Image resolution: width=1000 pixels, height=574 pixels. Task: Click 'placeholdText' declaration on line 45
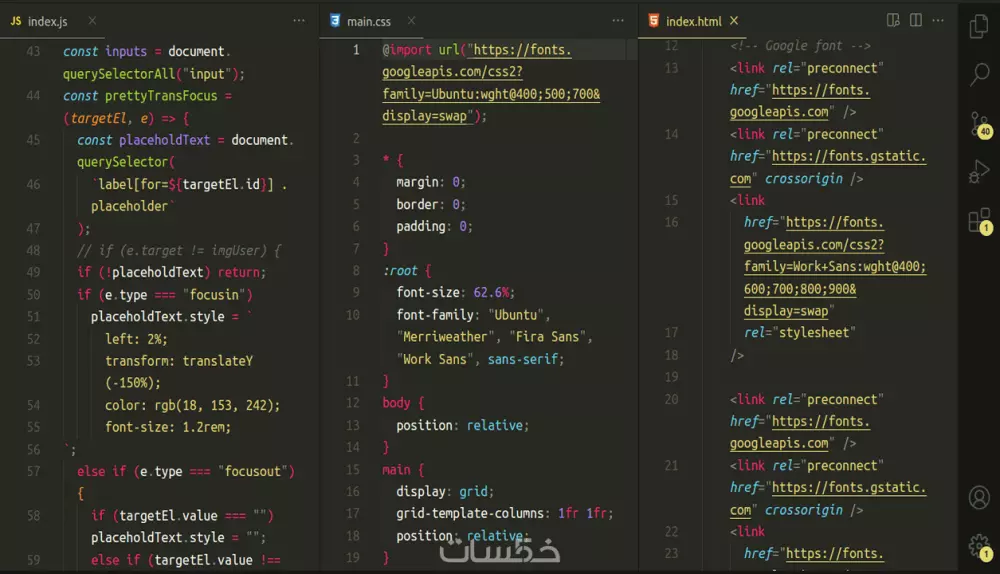(164, 140)
